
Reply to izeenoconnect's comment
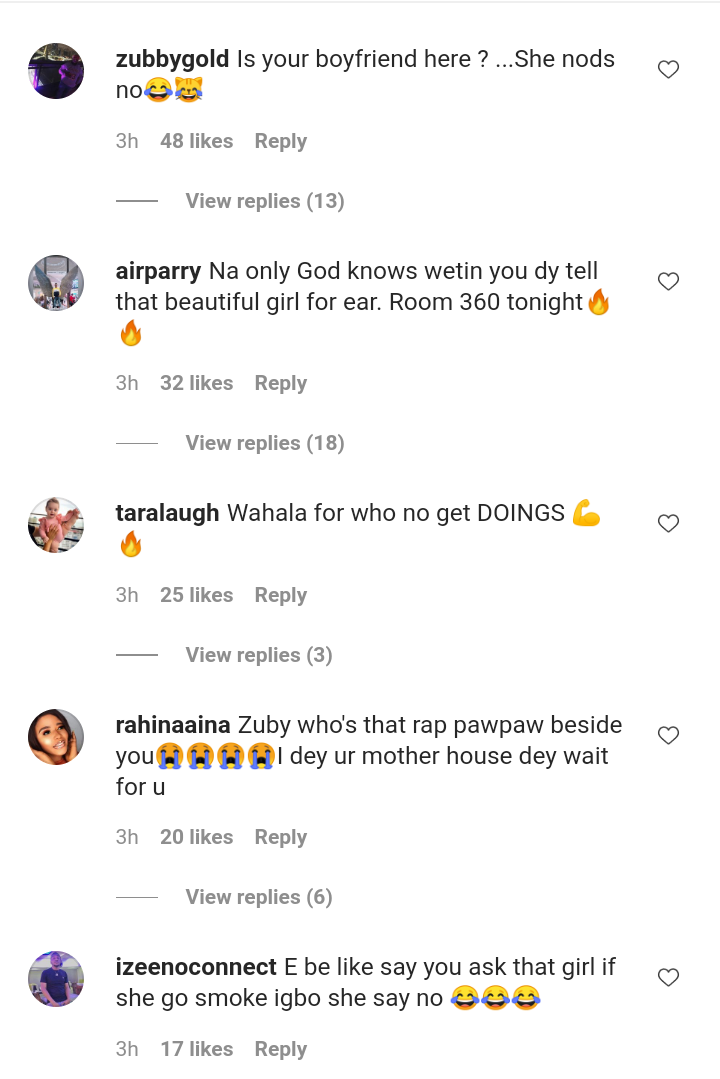click(x=281, y=1049)
